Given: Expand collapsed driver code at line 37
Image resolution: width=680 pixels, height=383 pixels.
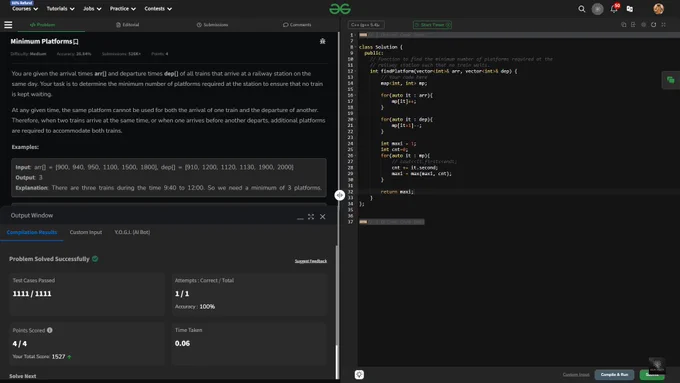Looking at the screenshot, I should click(363, 222).
